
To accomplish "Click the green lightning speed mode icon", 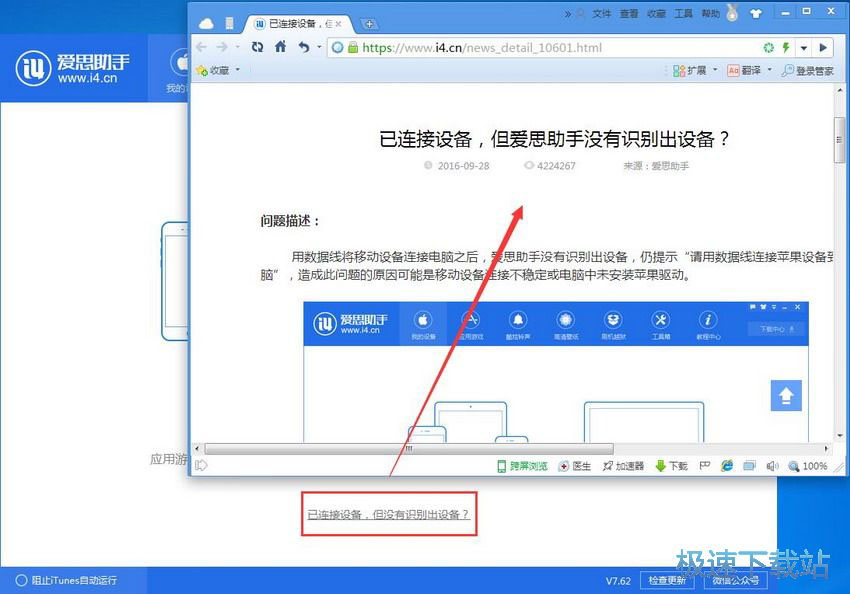I will (785, 48).
